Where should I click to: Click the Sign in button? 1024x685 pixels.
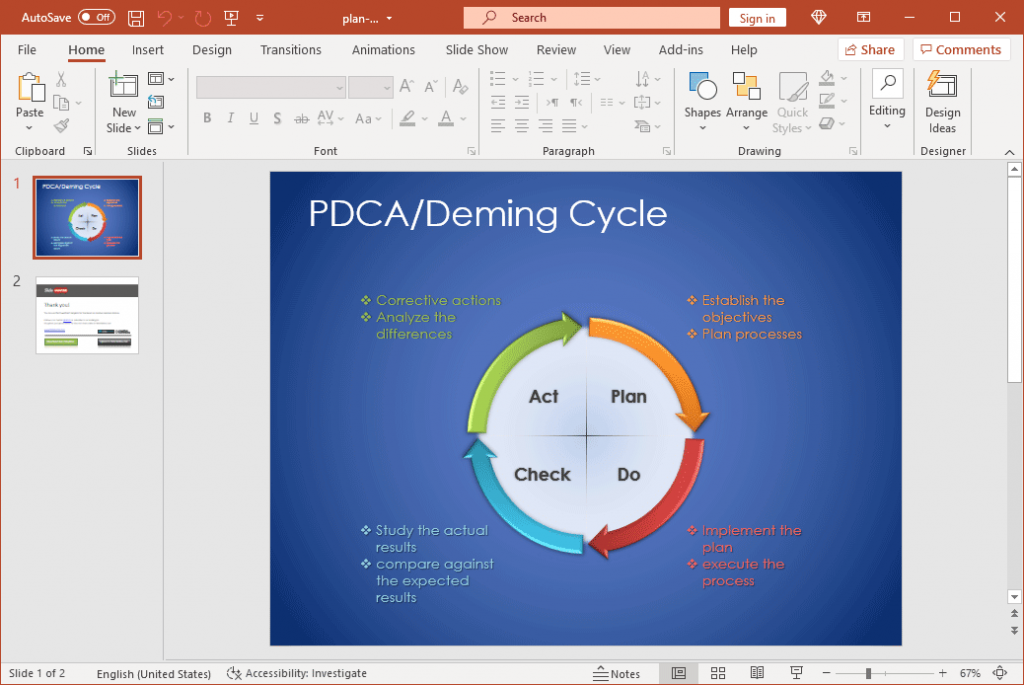[757, 17]
